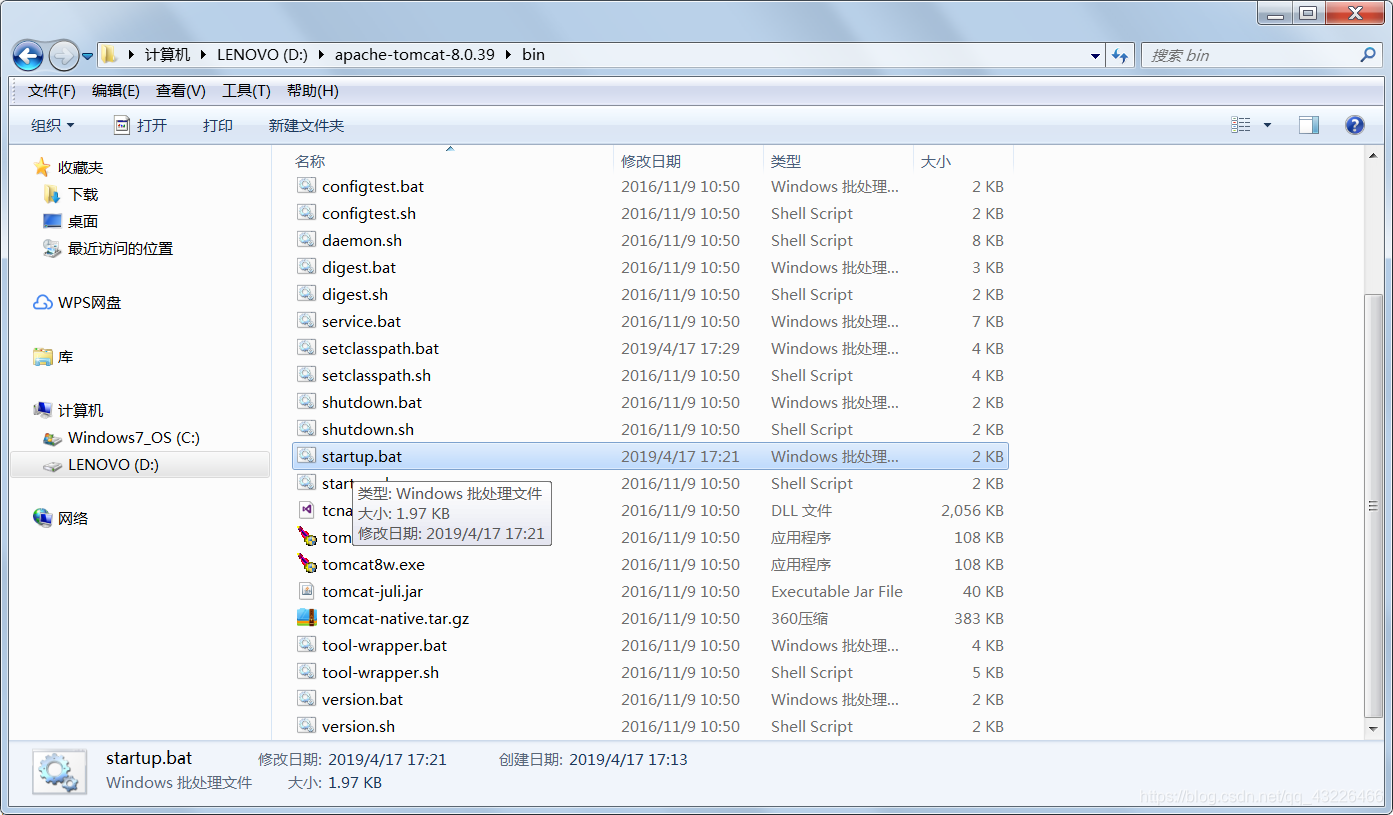Click the configtest.sh file icon
The height and width of the screenshot is (815, 1393).
click(306, 213)
